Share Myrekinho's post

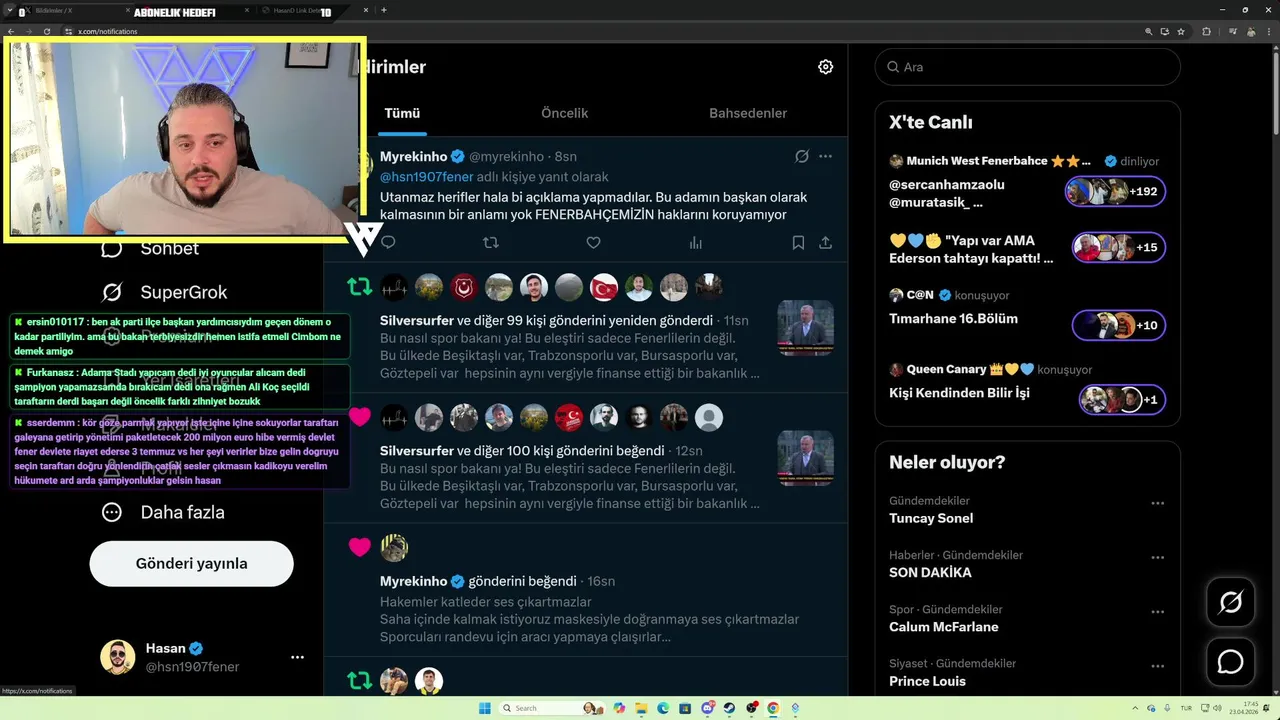pos(825,242)
